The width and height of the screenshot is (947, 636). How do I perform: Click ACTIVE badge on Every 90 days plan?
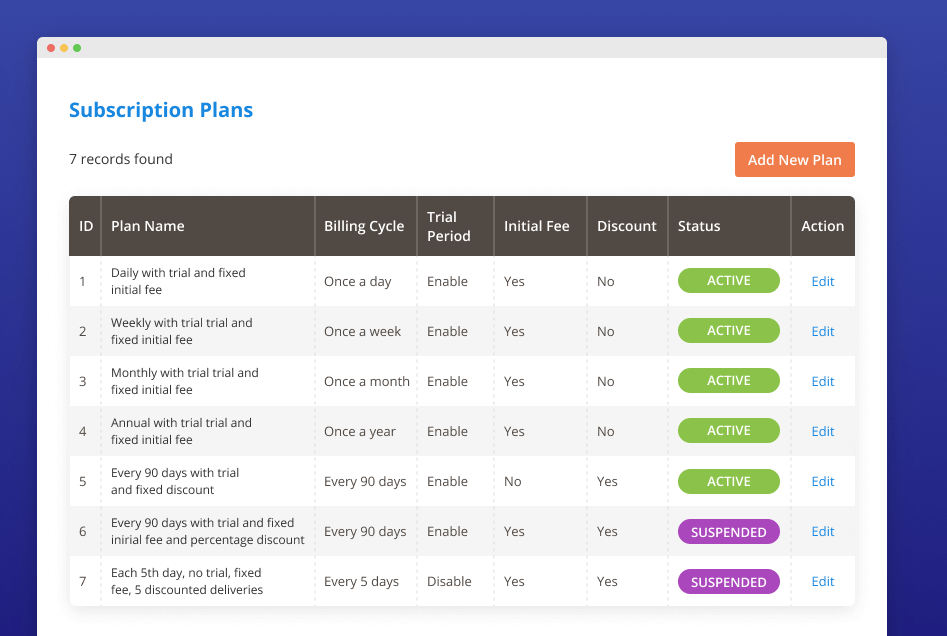coord(728,481)
